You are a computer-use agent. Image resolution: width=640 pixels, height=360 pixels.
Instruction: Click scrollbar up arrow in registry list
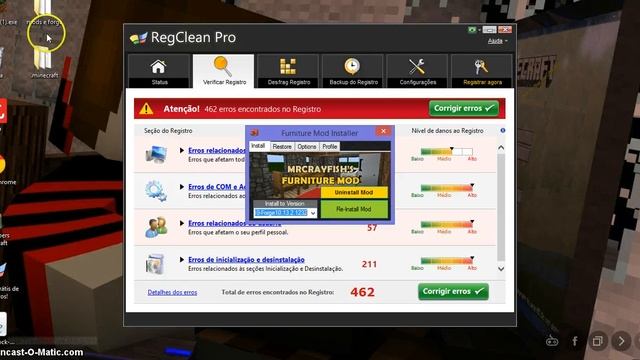tap(501, 148)
